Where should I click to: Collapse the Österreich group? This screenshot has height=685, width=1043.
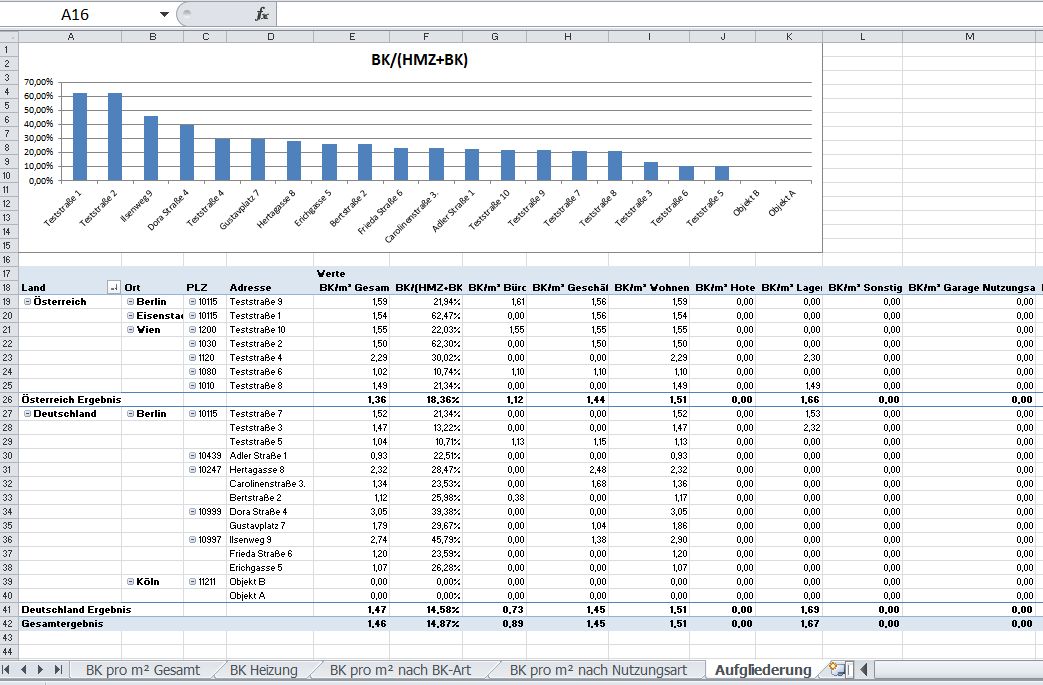click(x=27, y=301)
